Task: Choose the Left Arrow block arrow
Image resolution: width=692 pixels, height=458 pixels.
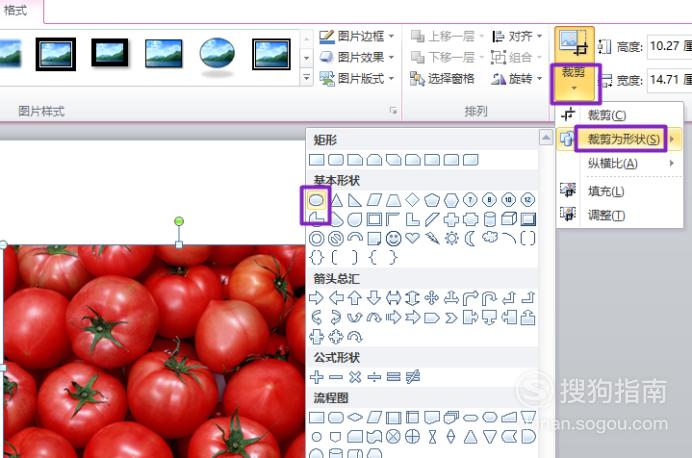Action: coord(336,298)
